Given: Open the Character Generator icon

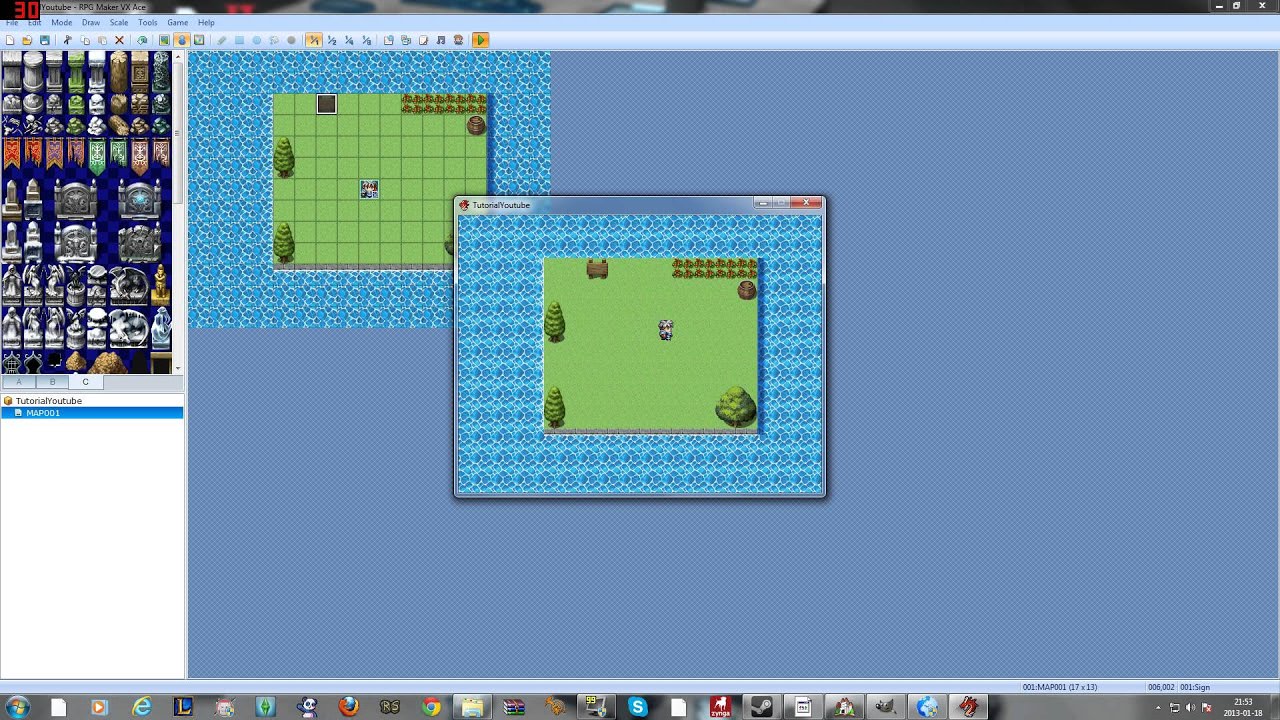Looking at the screenshot, I should [458, 40].
